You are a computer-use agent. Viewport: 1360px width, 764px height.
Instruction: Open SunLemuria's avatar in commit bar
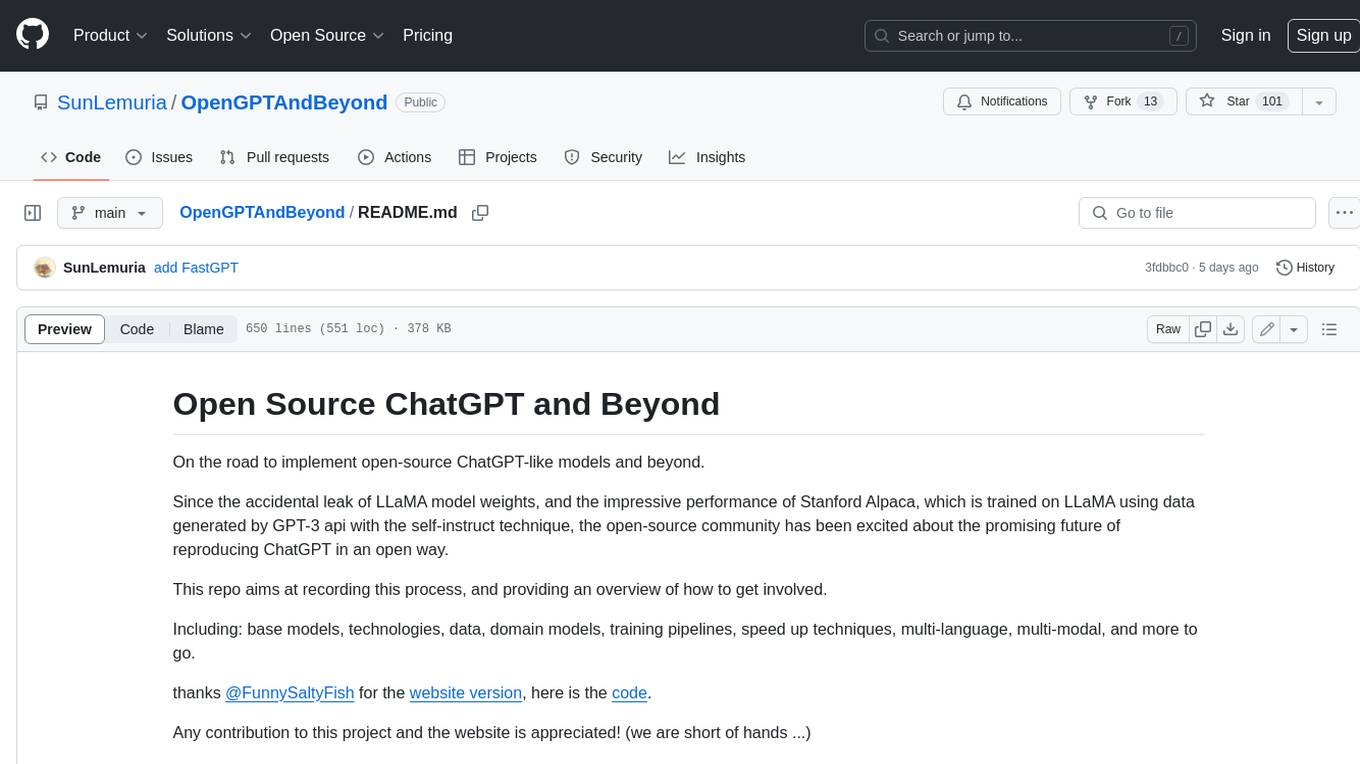[44, 268]
